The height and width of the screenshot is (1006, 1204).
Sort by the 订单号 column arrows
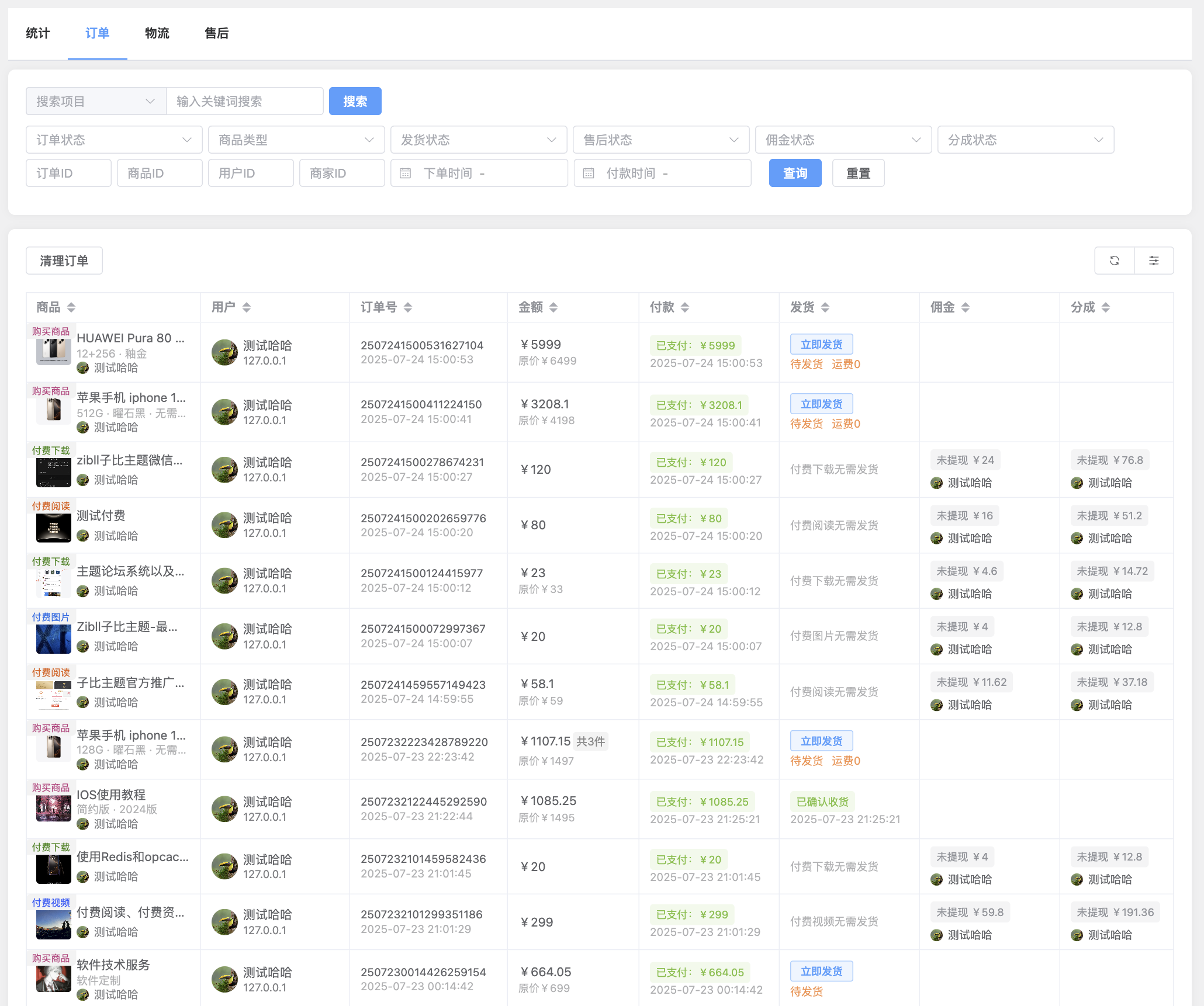pos(407,307)
